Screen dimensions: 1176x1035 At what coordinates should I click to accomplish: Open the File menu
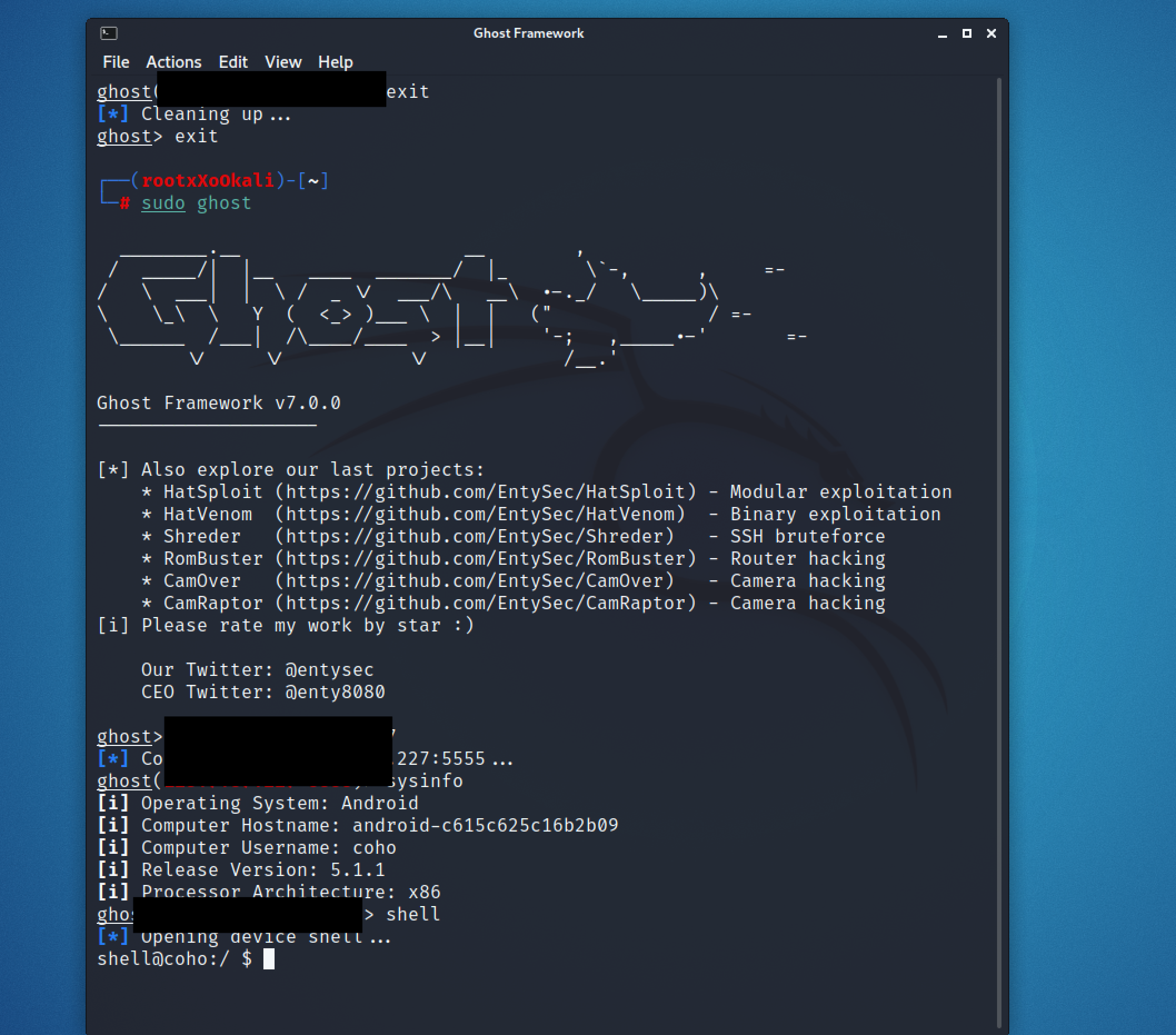point(116,62)
